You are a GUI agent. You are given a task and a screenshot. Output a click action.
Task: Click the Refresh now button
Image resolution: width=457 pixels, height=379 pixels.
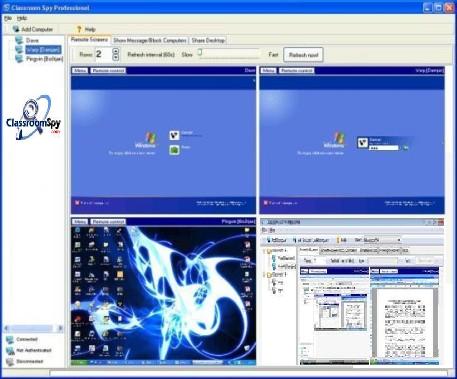pyautogui.click(x=303, y=55)
